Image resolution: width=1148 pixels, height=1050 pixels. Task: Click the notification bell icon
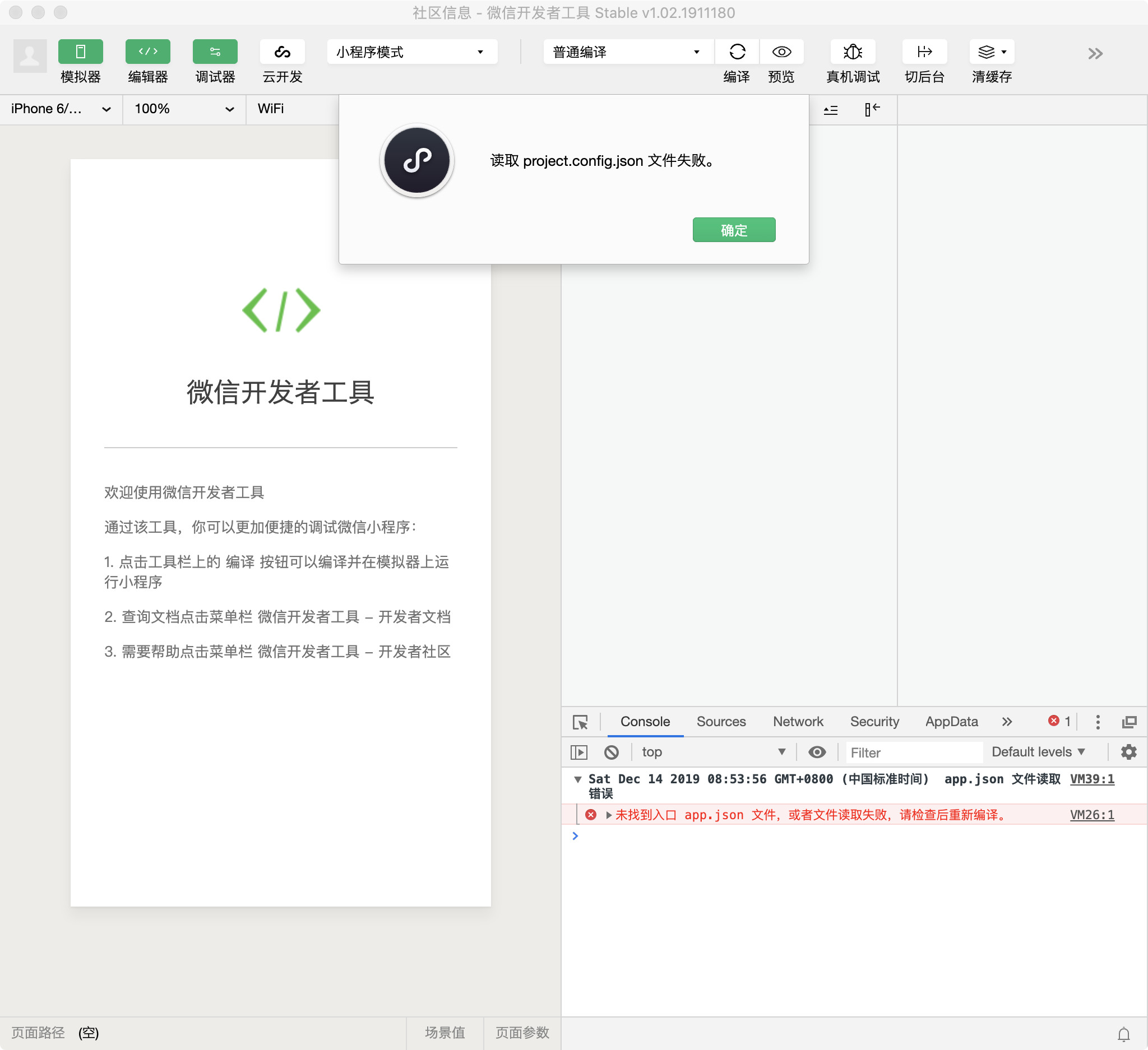coord(1123,1034)
